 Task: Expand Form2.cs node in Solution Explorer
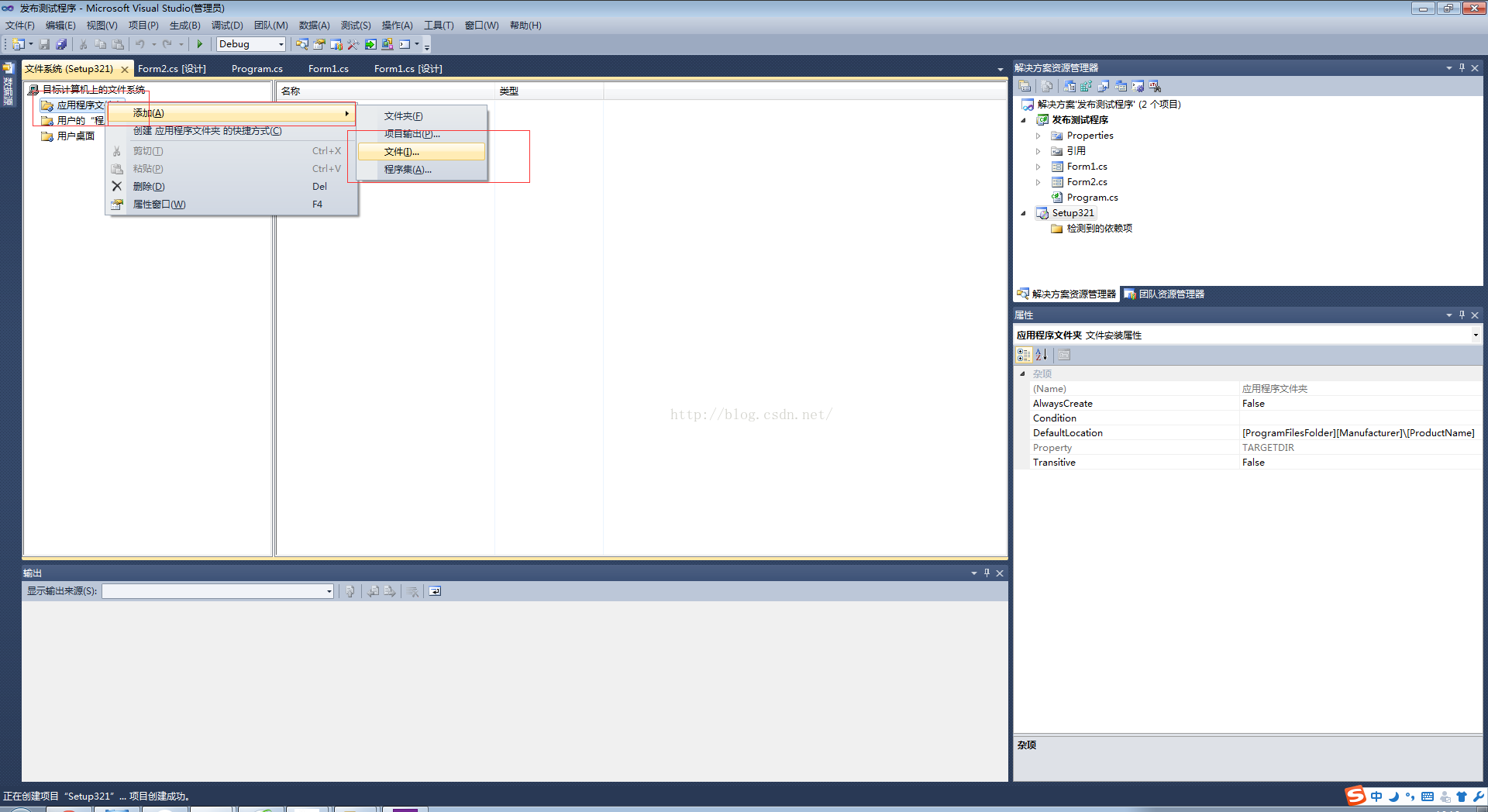[1038, 182]
